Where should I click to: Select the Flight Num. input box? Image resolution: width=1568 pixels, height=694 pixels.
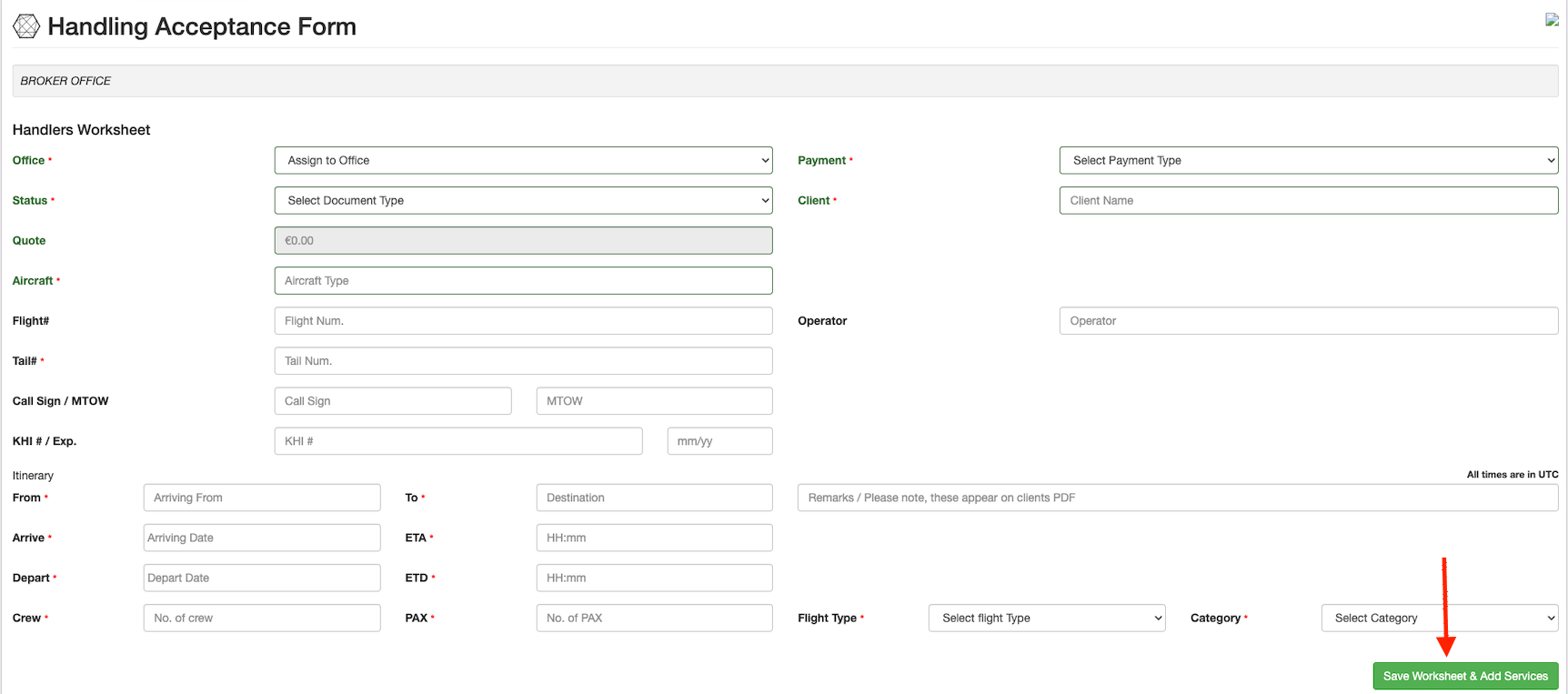(x=523, y=320)
